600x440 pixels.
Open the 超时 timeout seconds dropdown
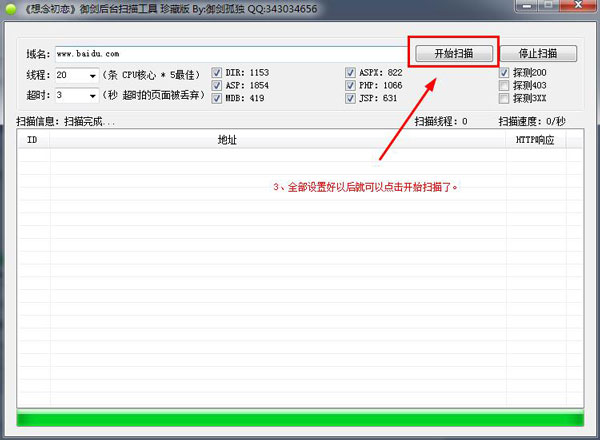pyautogui.click(x=92, y=96)
